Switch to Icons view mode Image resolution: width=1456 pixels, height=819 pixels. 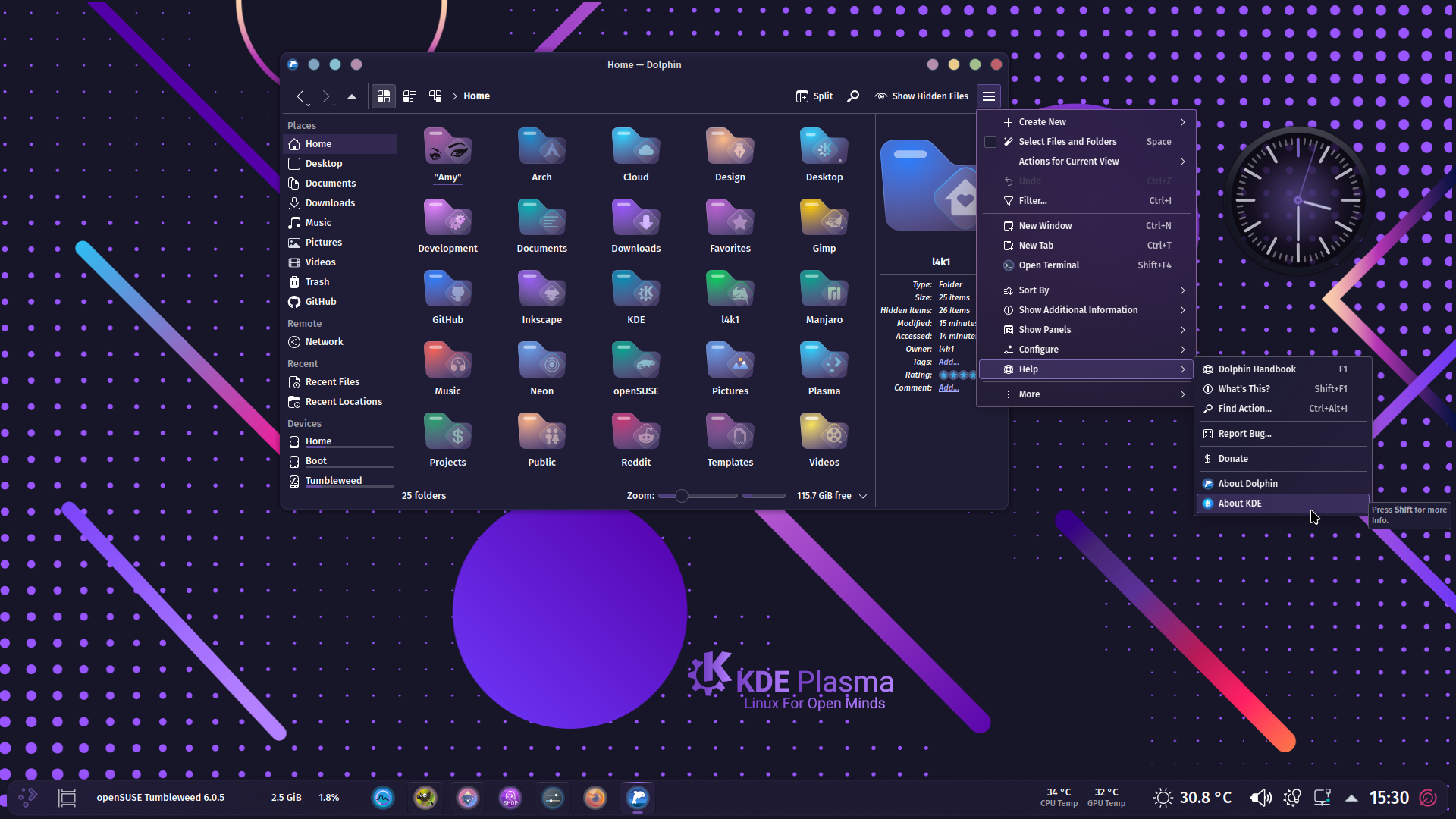point(384,96)
